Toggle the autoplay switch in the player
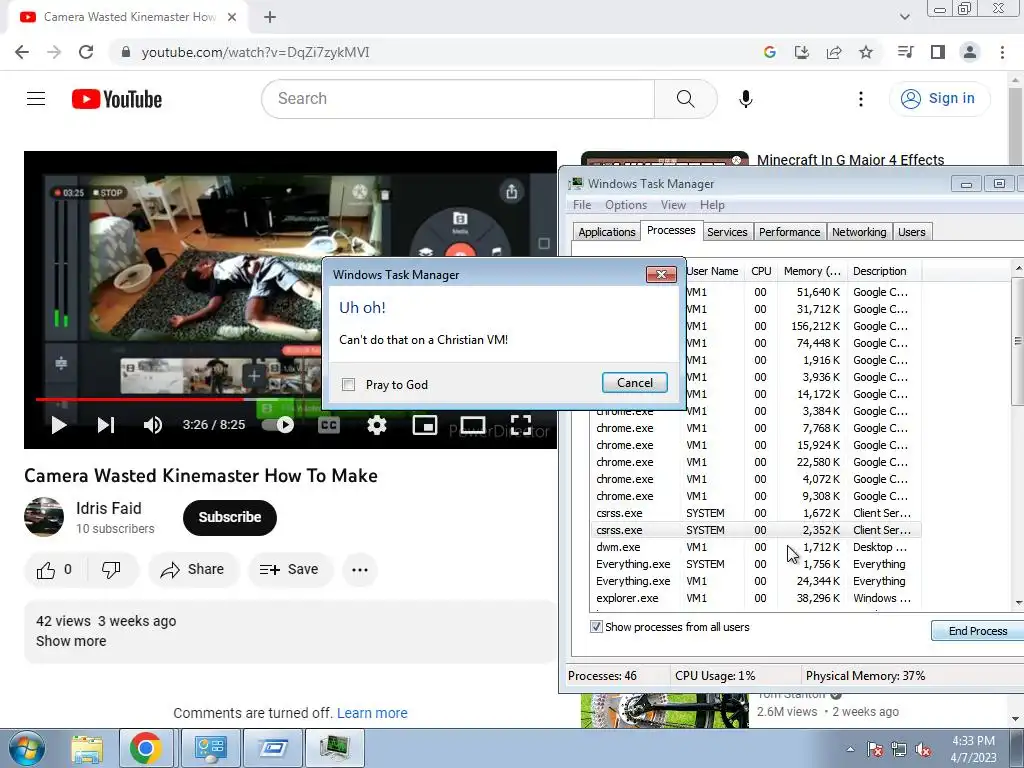The image size is (1024, 768). [278, 425]
